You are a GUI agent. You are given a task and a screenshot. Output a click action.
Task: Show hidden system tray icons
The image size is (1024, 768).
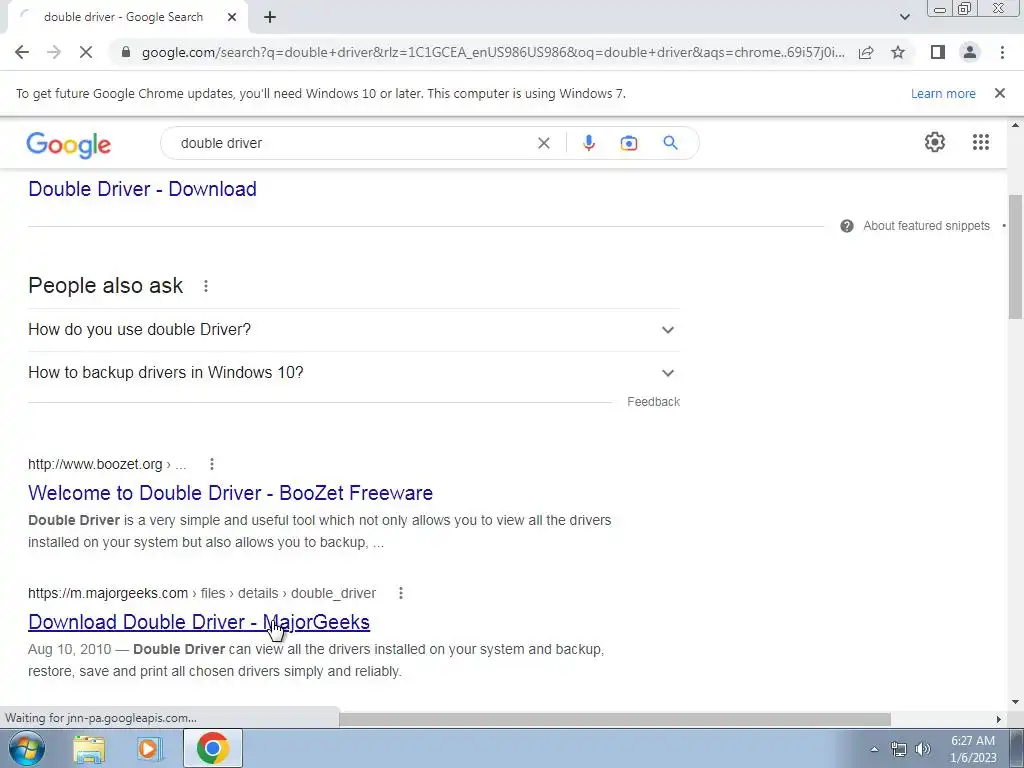point(874,749)
